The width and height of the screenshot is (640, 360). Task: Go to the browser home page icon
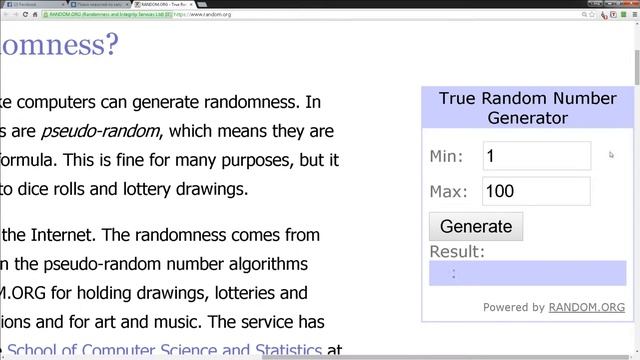click(x=35, y=14)
